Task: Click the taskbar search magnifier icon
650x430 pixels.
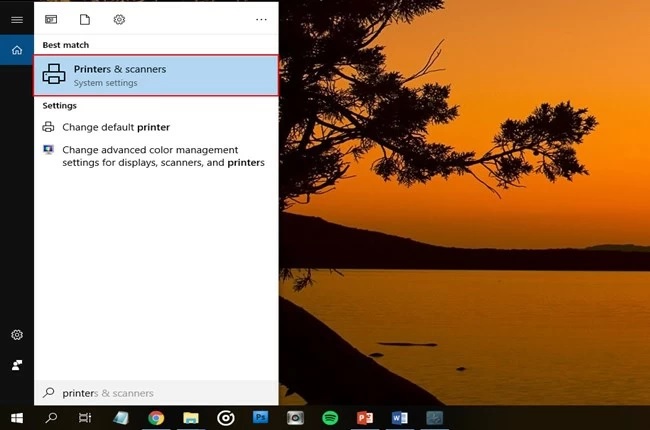Action: point(51,418)
